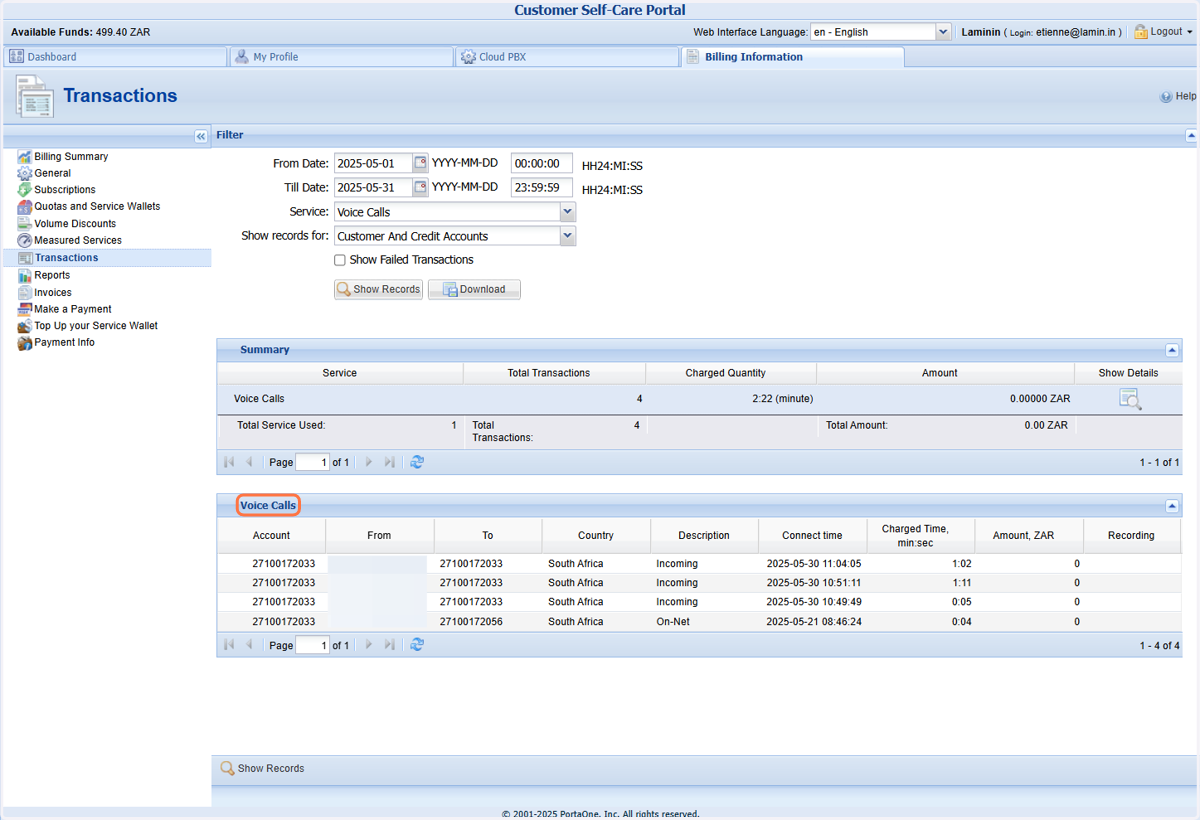Select the Voice Calls summary row
Viewport: 1200px width, 820px height.
coord(699,399)
